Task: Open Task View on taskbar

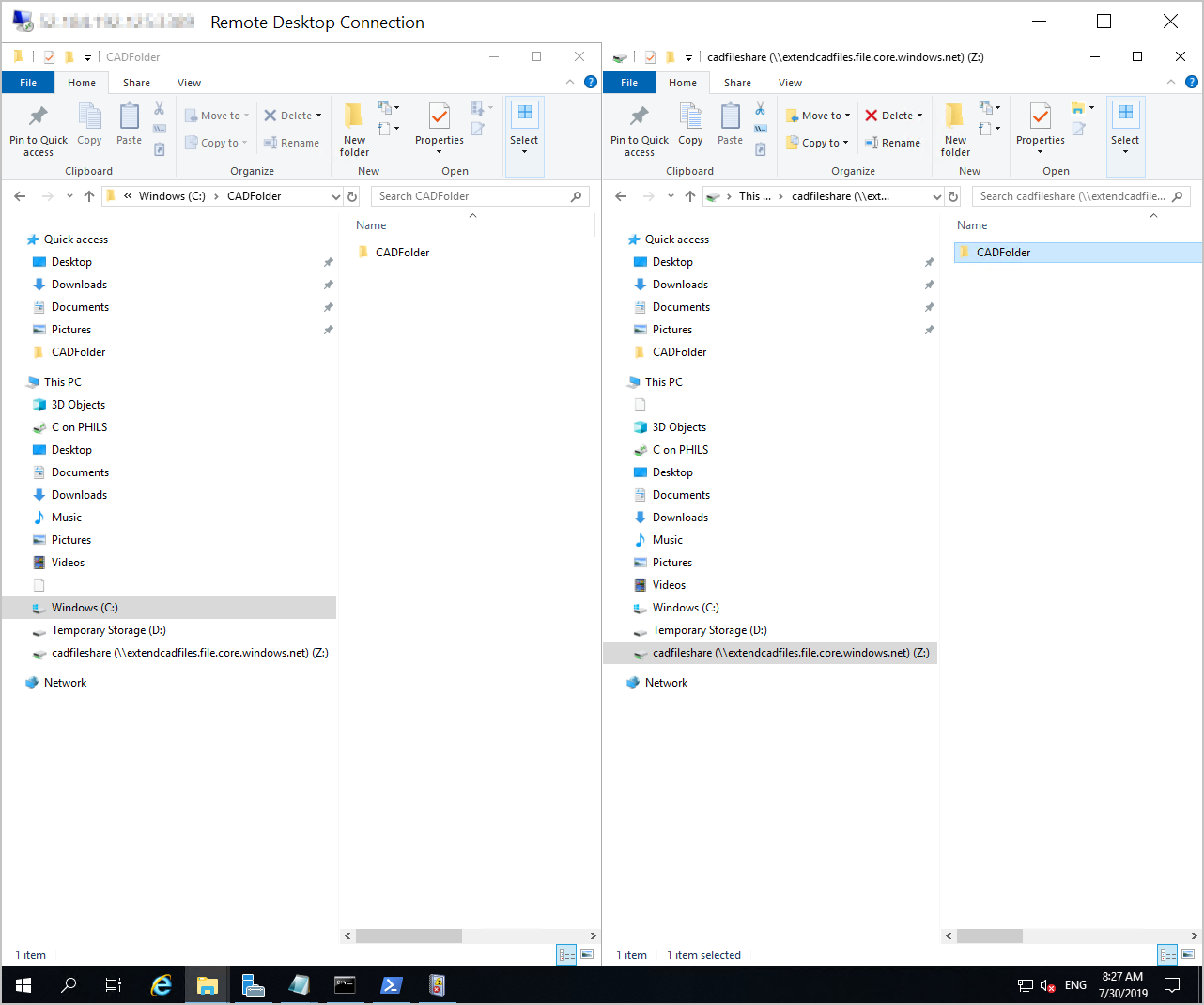Action: pos(114,985)
